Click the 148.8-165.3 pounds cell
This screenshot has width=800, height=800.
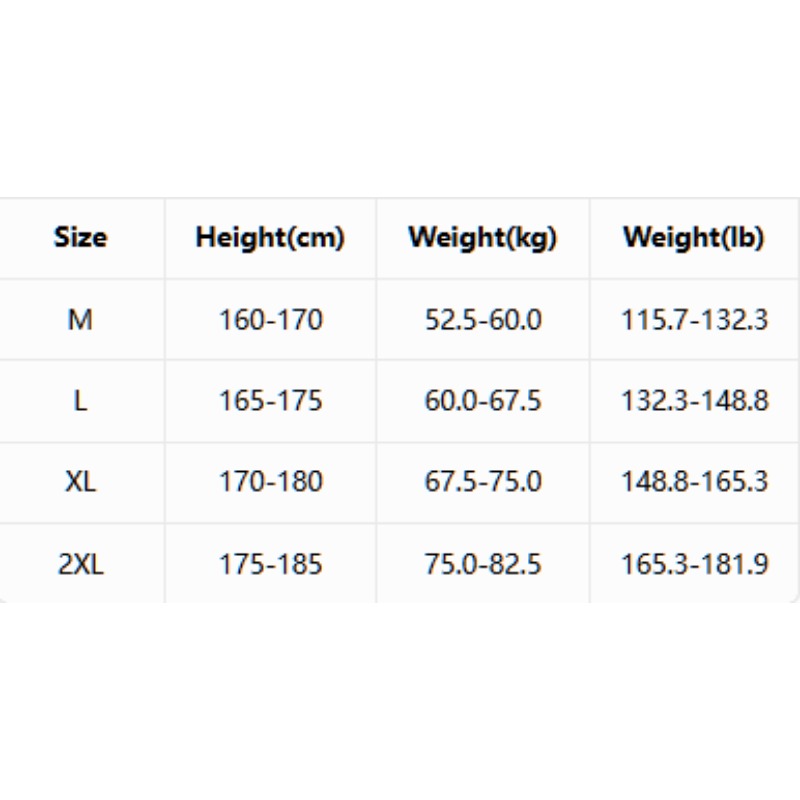(x=695, y=481)
